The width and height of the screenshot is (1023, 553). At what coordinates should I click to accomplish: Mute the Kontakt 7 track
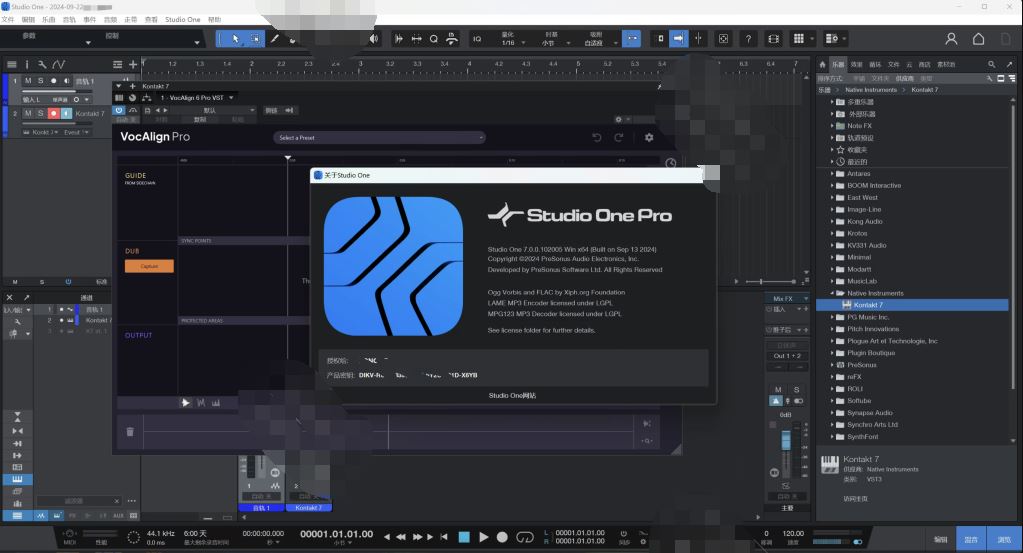[28, 113]
